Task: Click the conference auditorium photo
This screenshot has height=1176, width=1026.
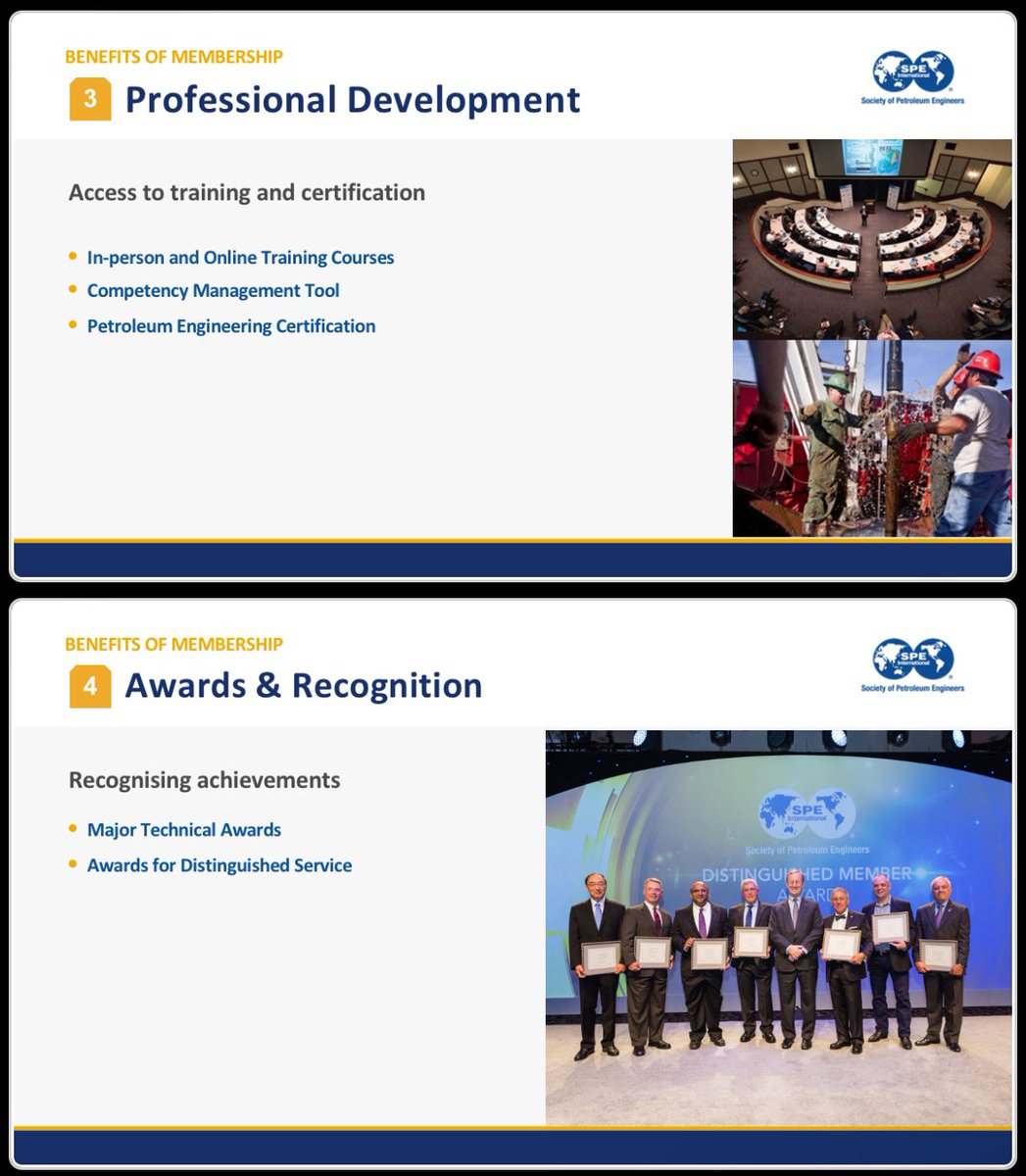Action: coord(872,239)
